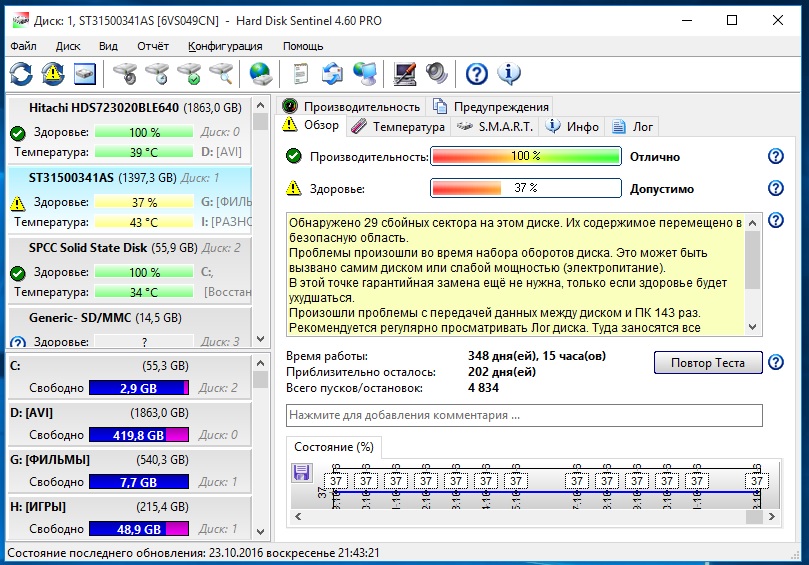The height and width of the screenshot is (565, 809).
Task: Select the Generic- SD/MMC disk entry
Action: (130, 327)
